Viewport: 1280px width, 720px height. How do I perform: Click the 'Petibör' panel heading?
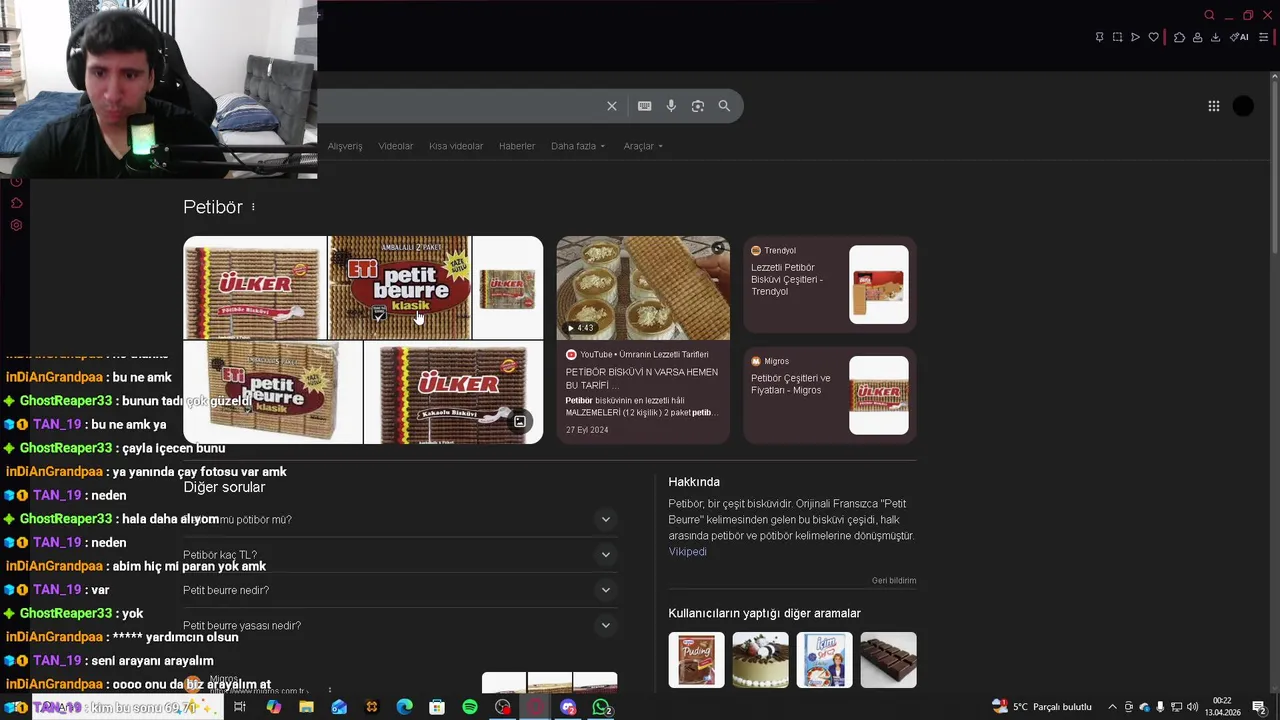pyautogui.click(x=213, y=207)
